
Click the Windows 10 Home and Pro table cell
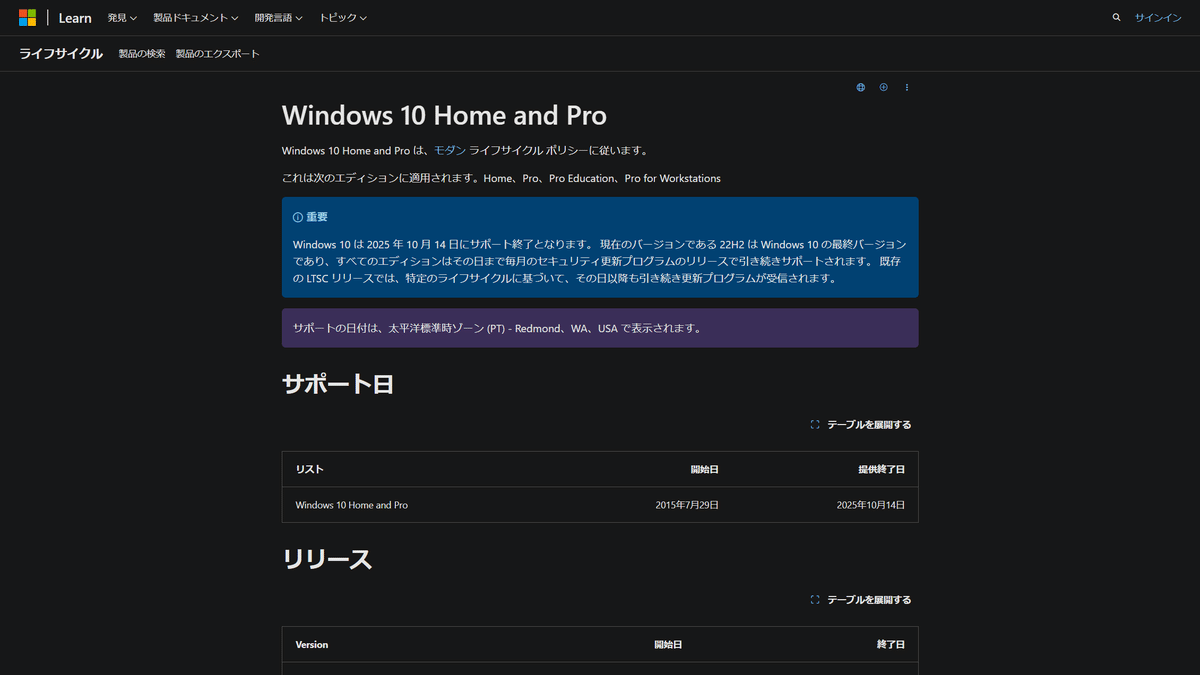pyautogui.click(x=352, y=505)
